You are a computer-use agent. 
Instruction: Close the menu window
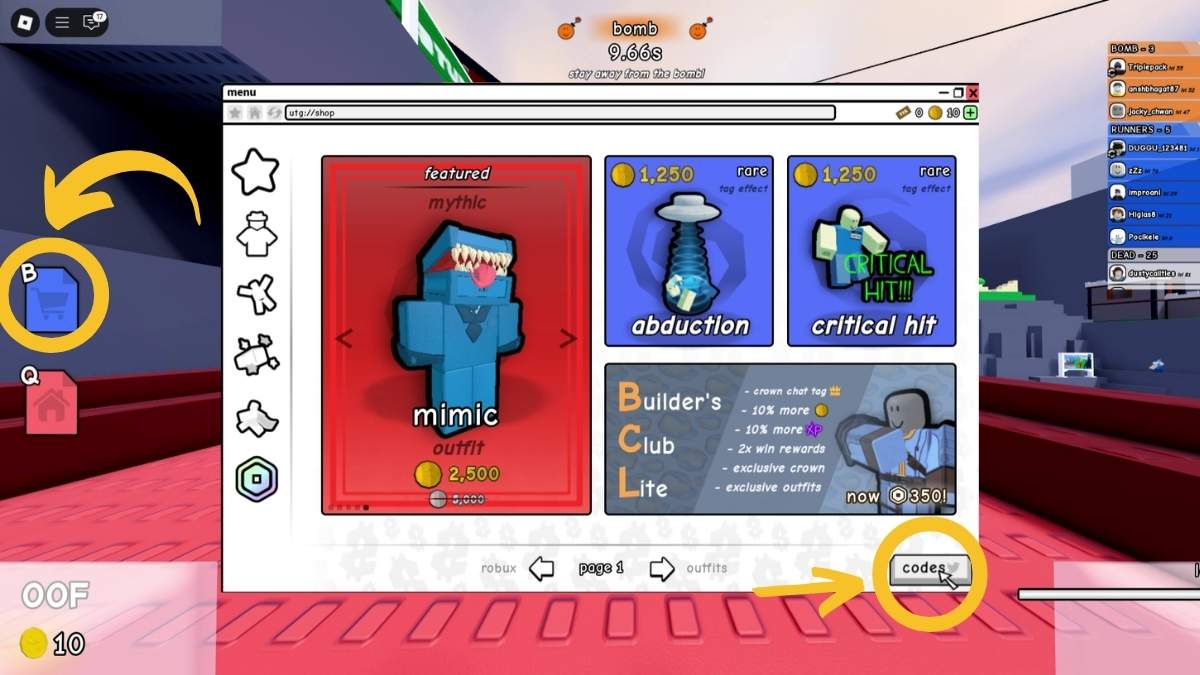(x=973, y=93)
